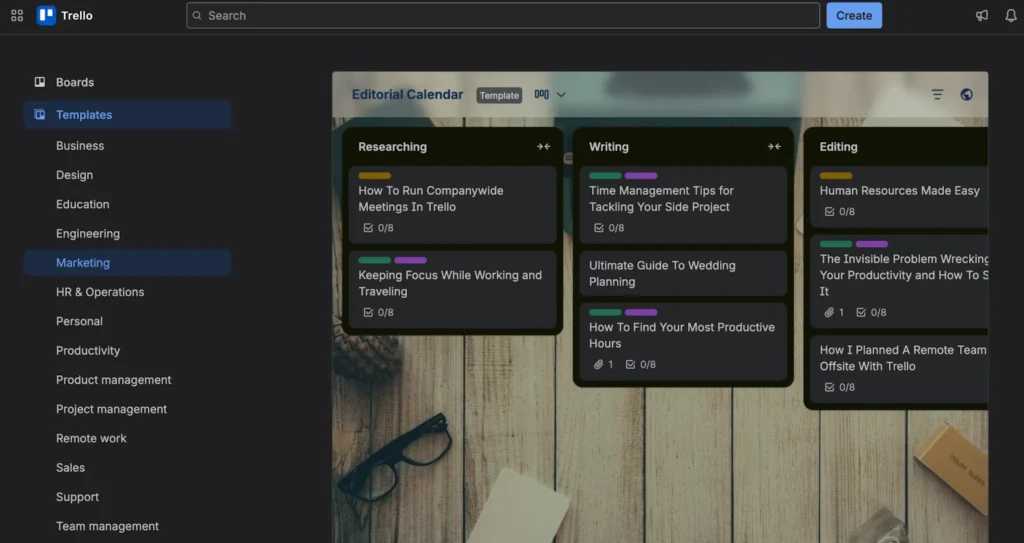Screen dimensions: 1024x543
Task: Click checklist icon on Companywide Meetings card
Action: 368,228
